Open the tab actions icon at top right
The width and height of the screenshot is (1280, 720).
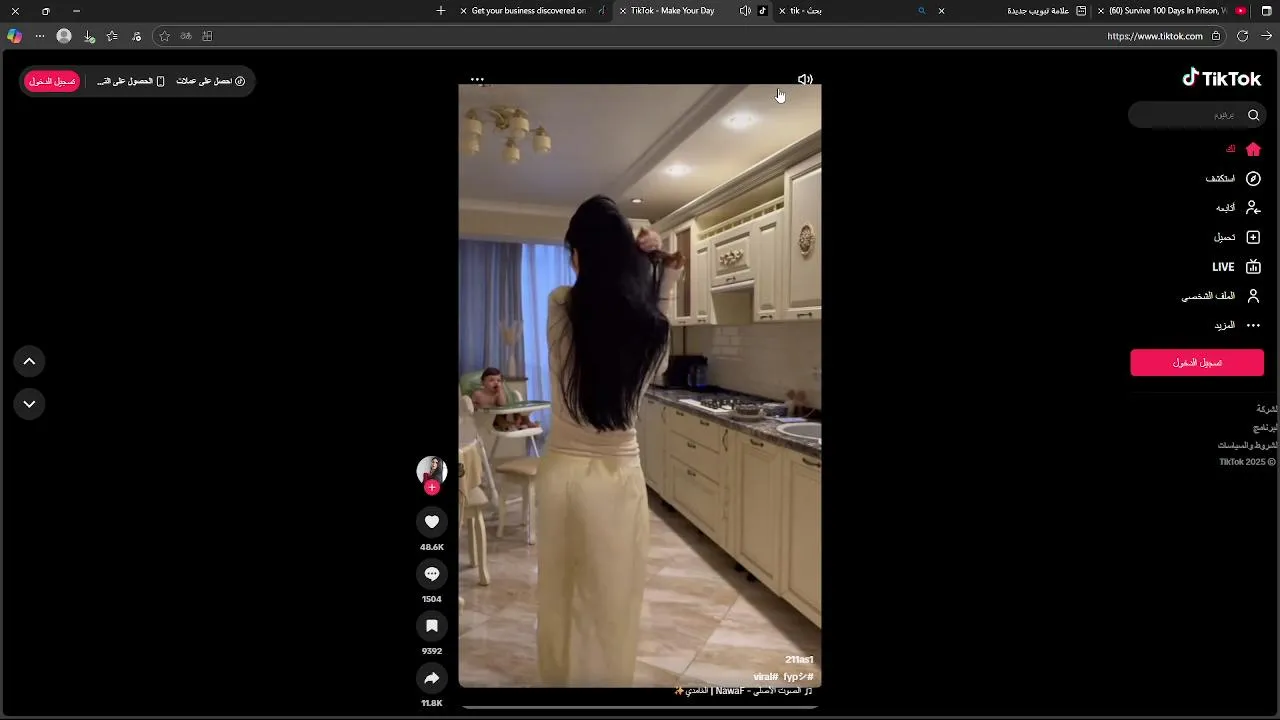tap(1266, 11)
